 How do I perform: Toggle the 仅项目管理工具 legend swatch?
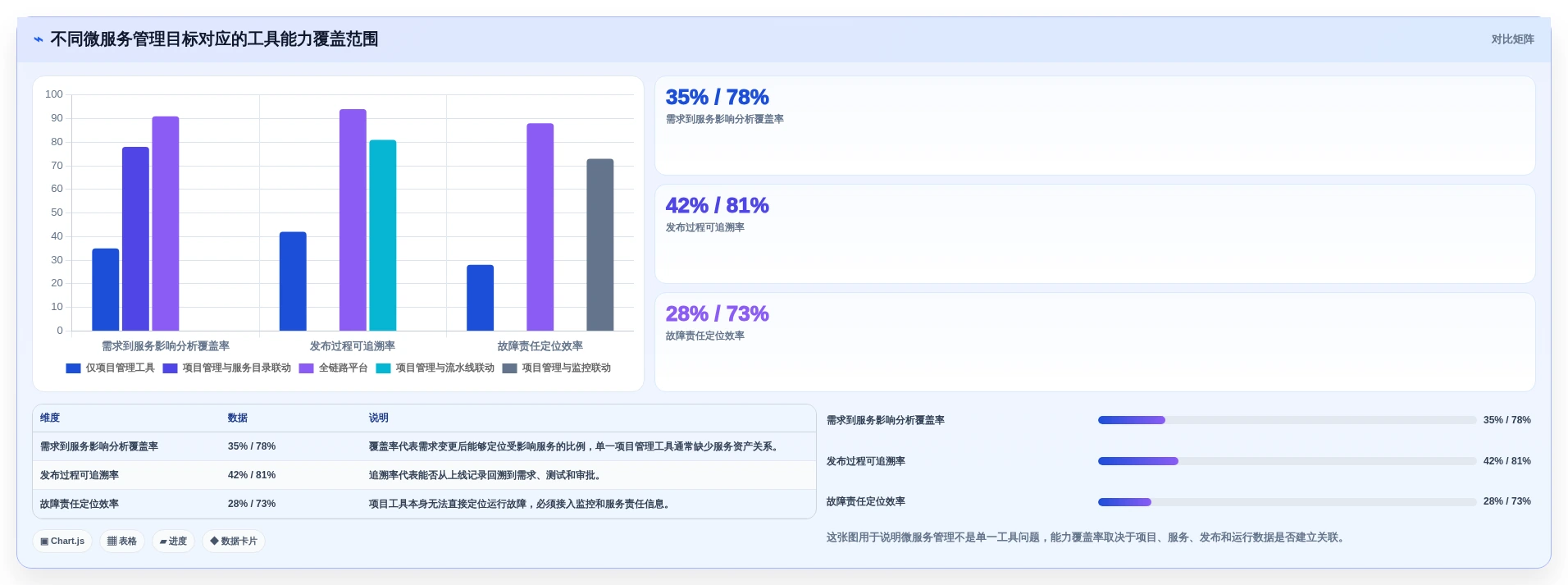(73, 368)
